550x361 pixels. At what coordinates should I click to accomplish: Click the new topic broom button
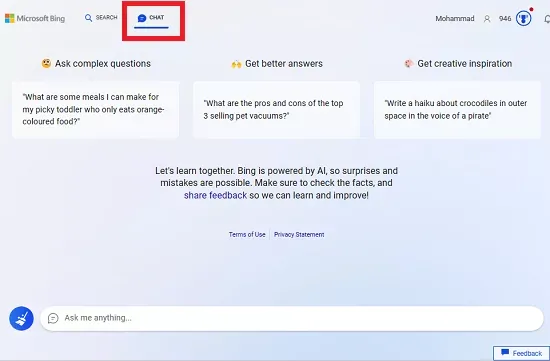click(x=21, y=319)
